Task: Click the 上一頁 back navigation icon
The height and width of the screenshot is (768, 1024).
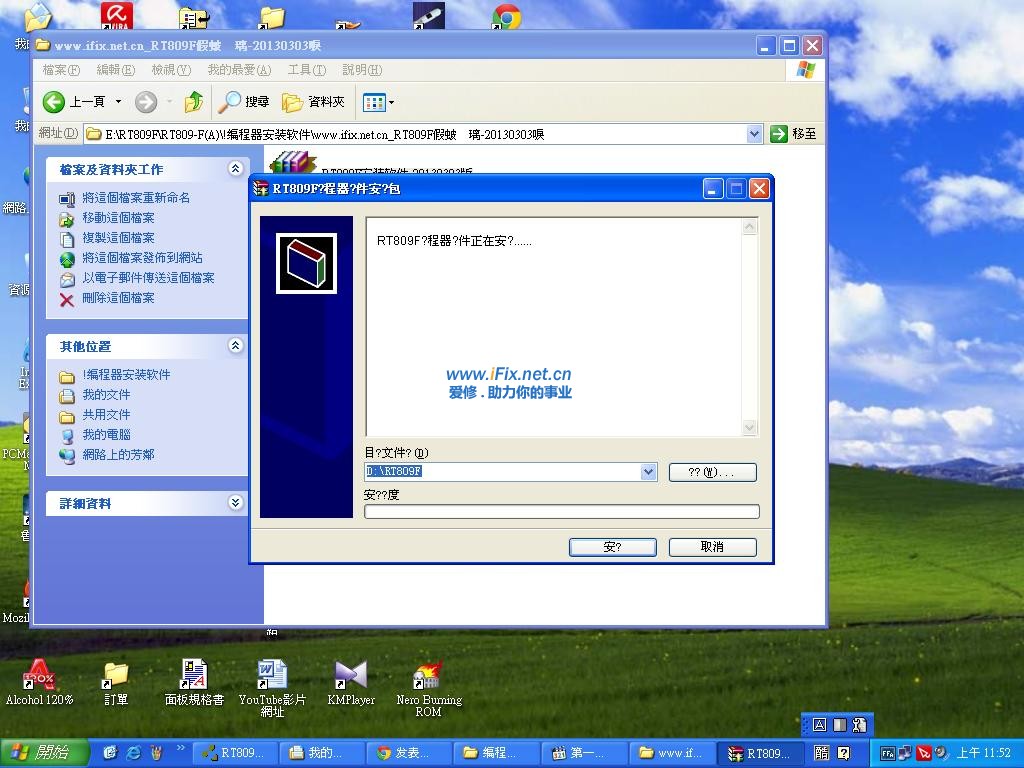Action: tap(53, 101)
